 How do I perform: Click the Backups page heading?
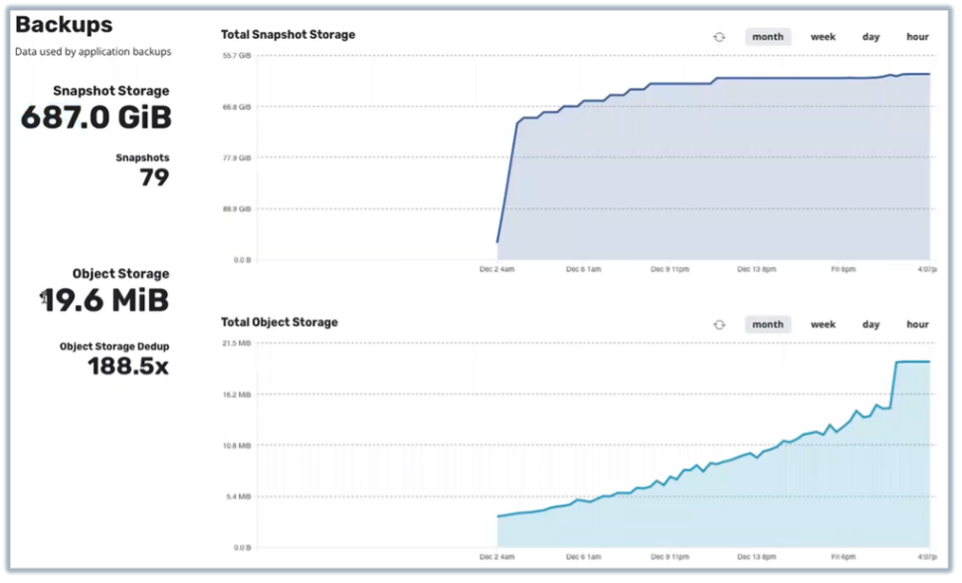point(64,25)
